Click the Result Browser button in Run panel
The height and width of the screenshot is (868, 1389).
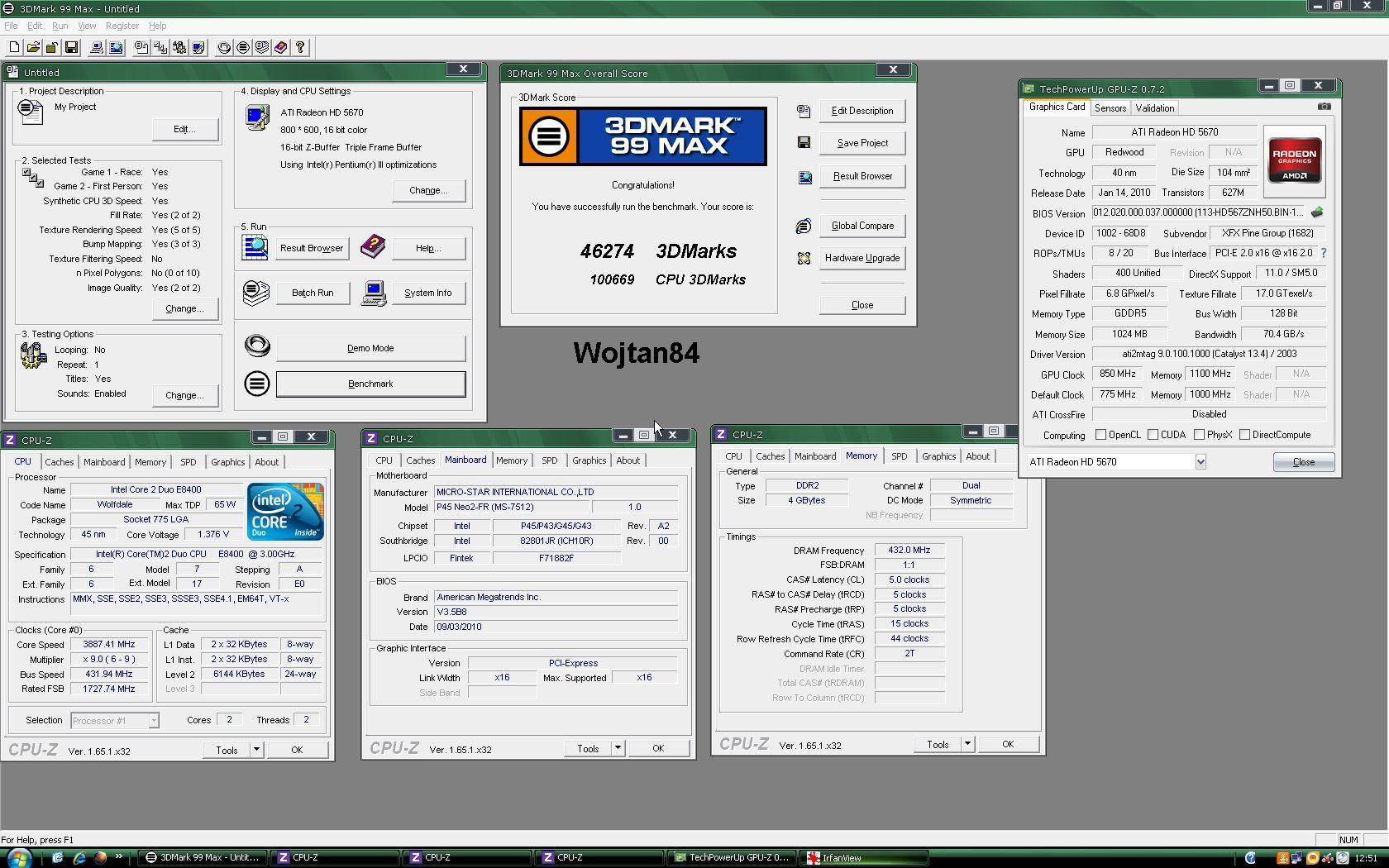312,248
